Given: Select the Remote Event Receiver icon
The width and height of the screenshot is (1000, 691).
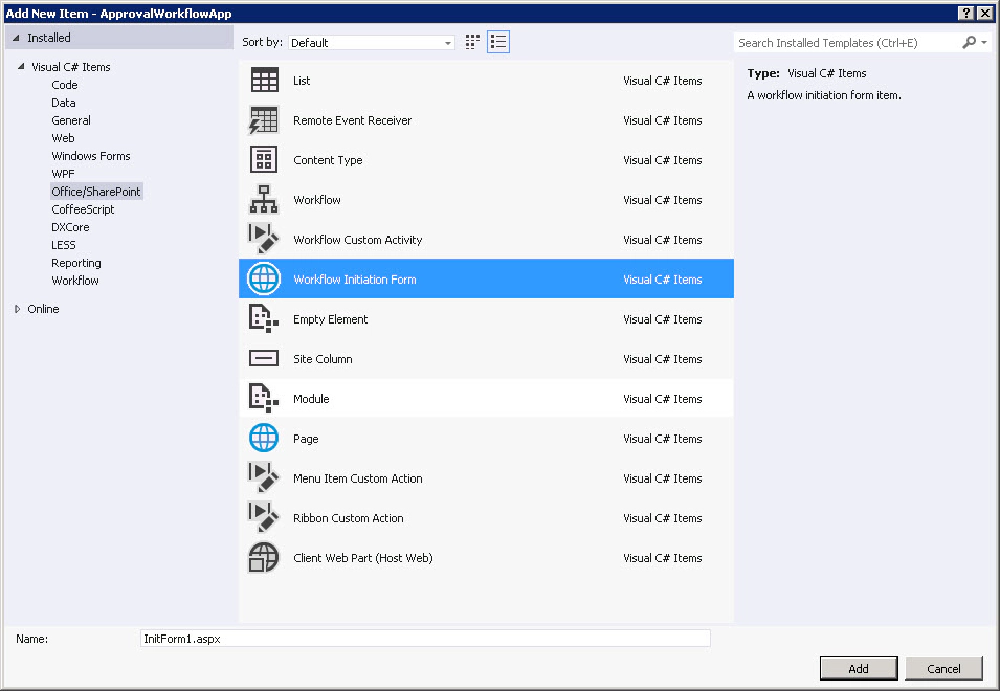Looking at the screenshot, I should pyautogui.click(x=263, y=120).
